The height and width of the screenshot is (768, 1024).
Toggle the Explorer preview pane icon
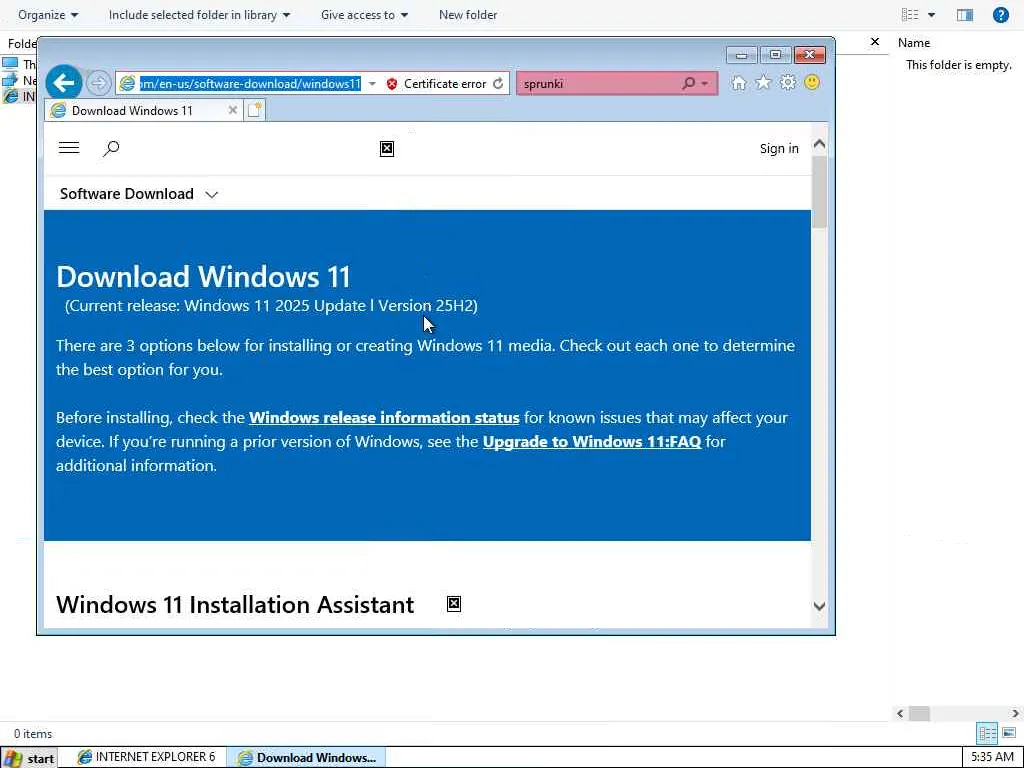(965, 14)
